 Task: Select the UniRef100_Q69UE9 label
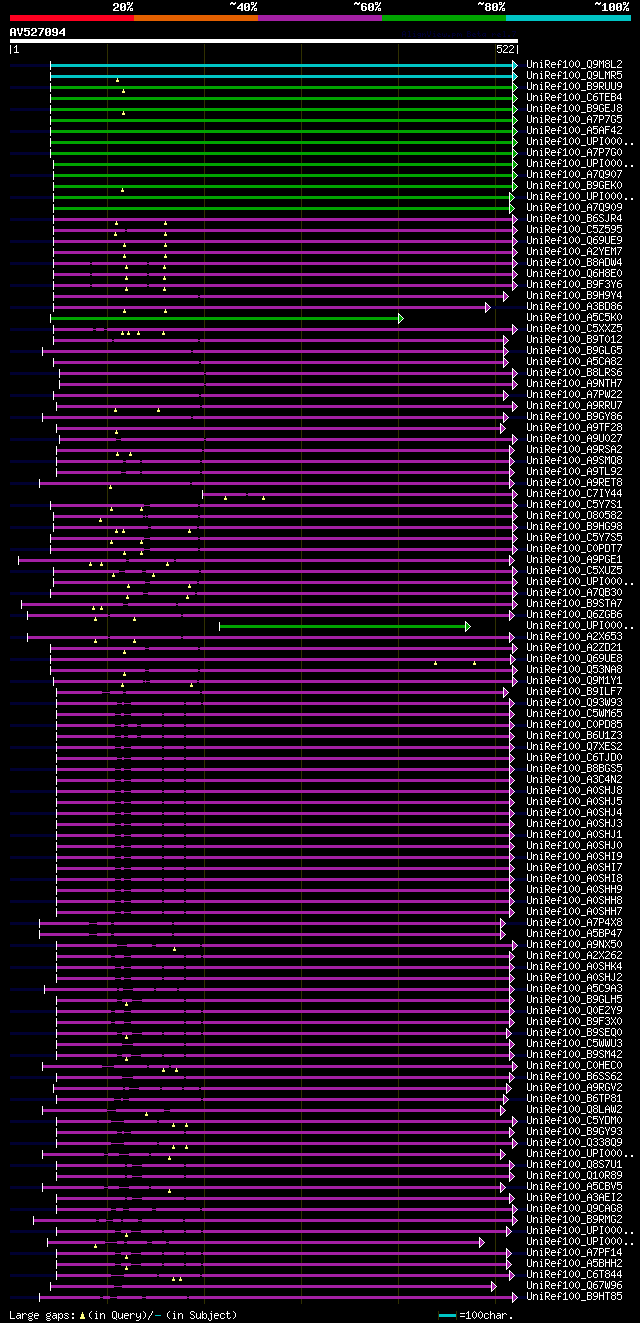pos(574,241)
